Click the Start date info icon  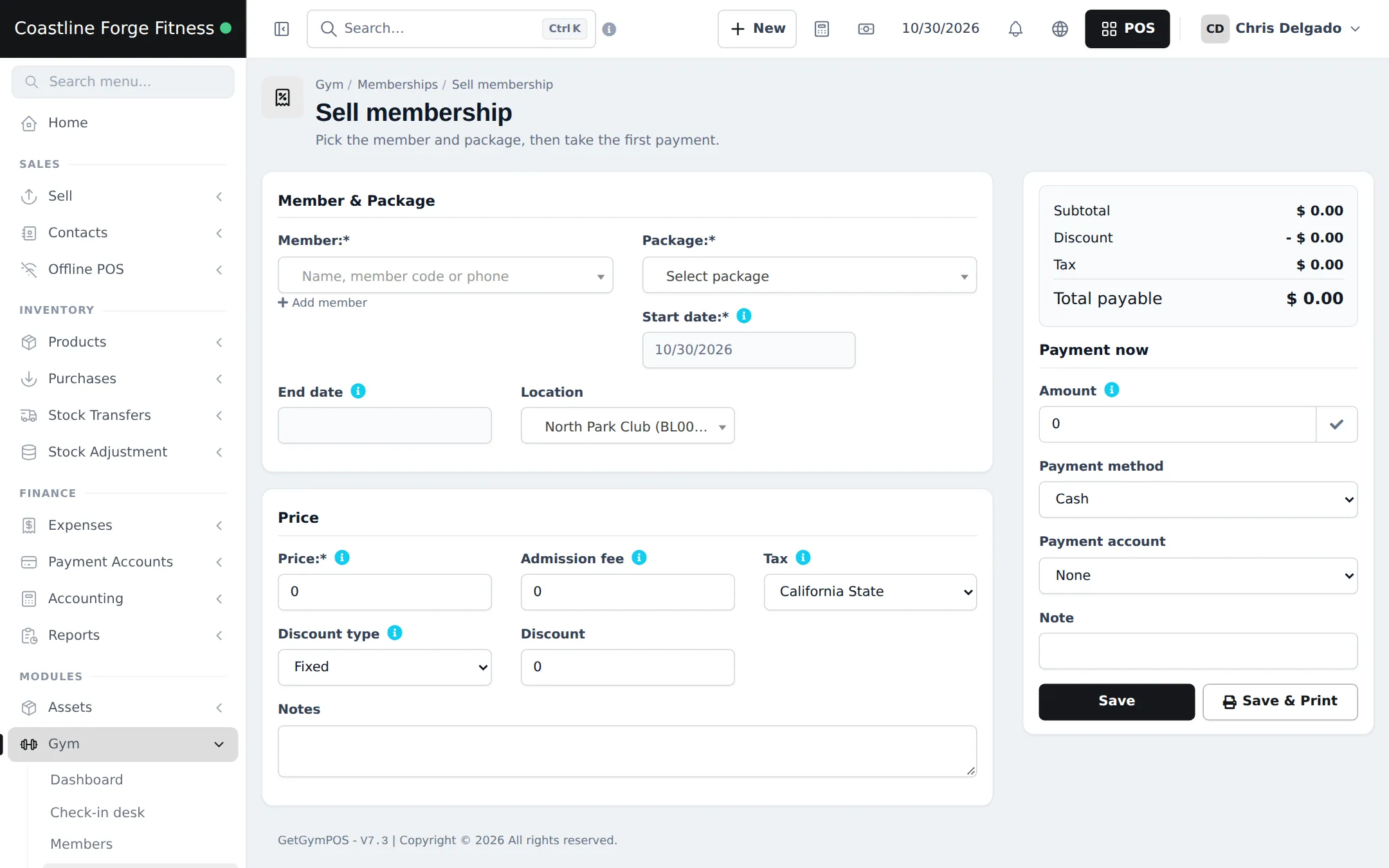743,316
